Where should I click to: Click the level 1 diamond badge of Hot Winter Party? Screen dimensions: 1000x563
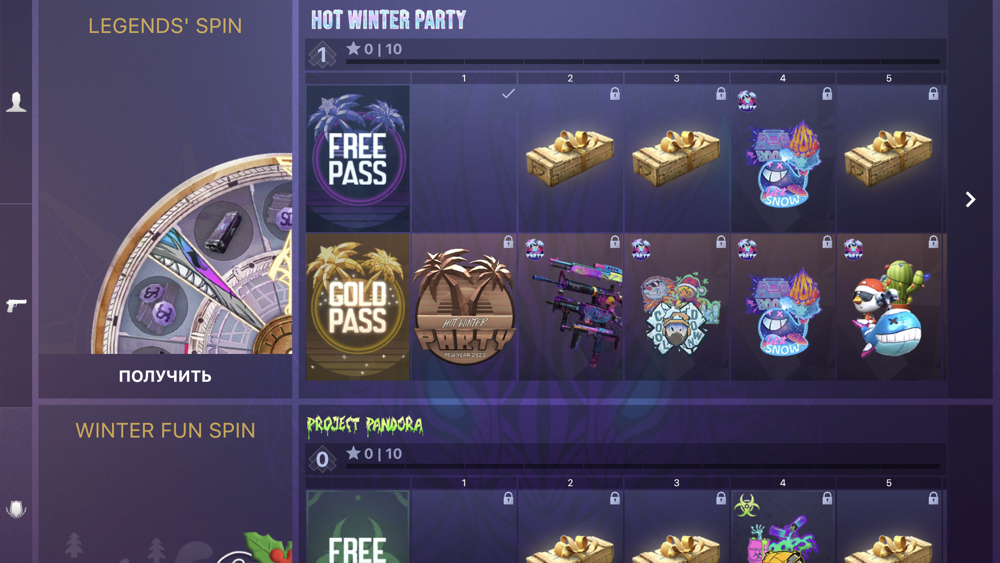tap(322, 55)
